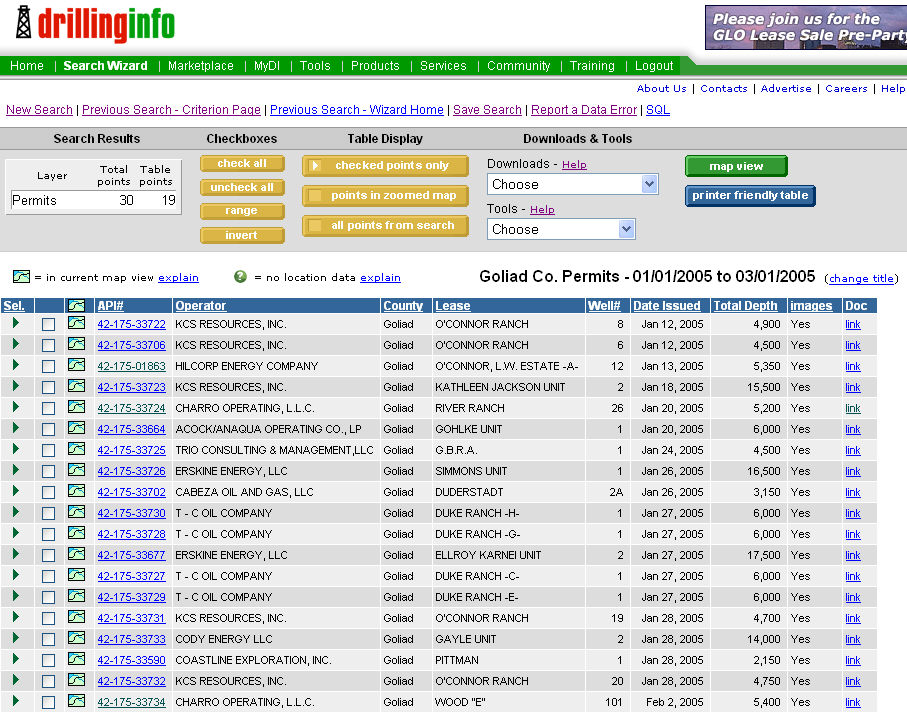Screen dimensions: 907x720
Task: Click map icon for permit 42-175-33734
Action: 76,701
